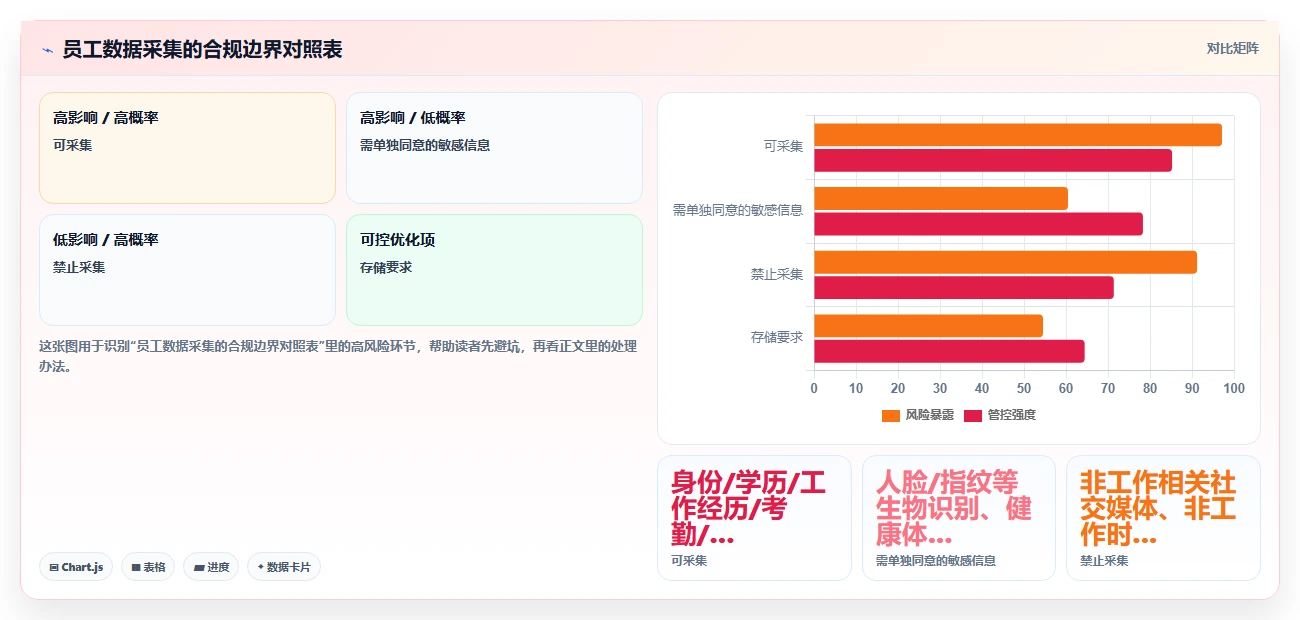Click the title 员工数据采集的合规边界对照表
Image resolution: width=1300 pixels, height=620 pixels.
pos(202,49)
